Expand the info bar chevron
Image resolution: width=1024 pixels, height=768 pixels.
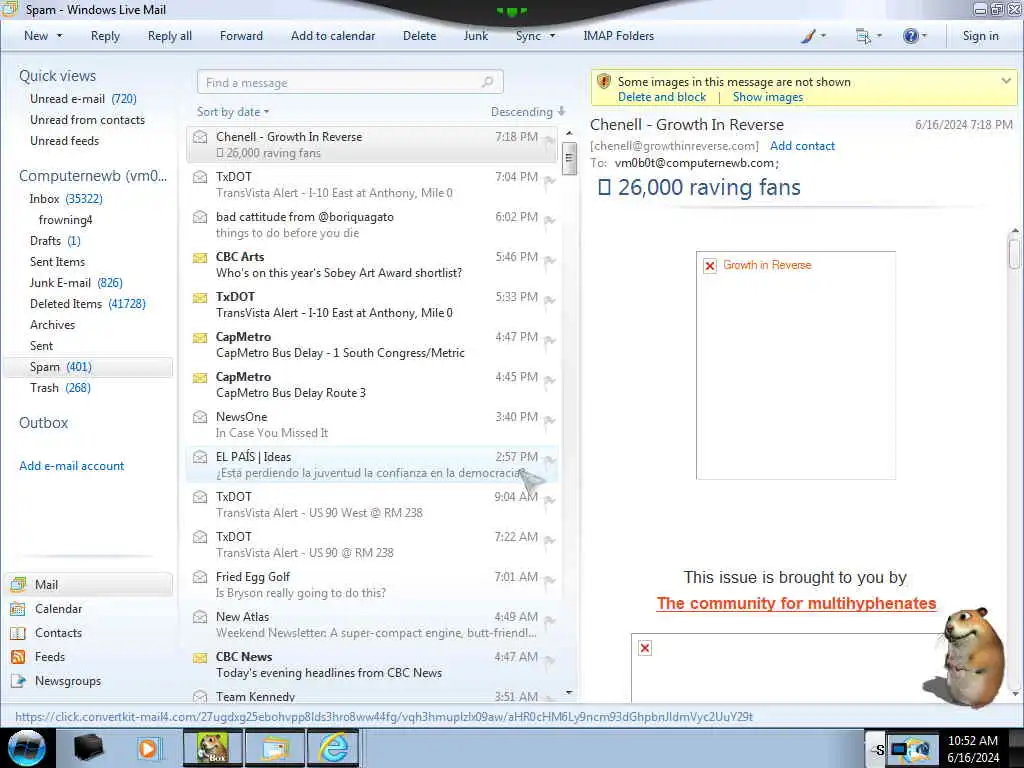tap(1006, 81)
